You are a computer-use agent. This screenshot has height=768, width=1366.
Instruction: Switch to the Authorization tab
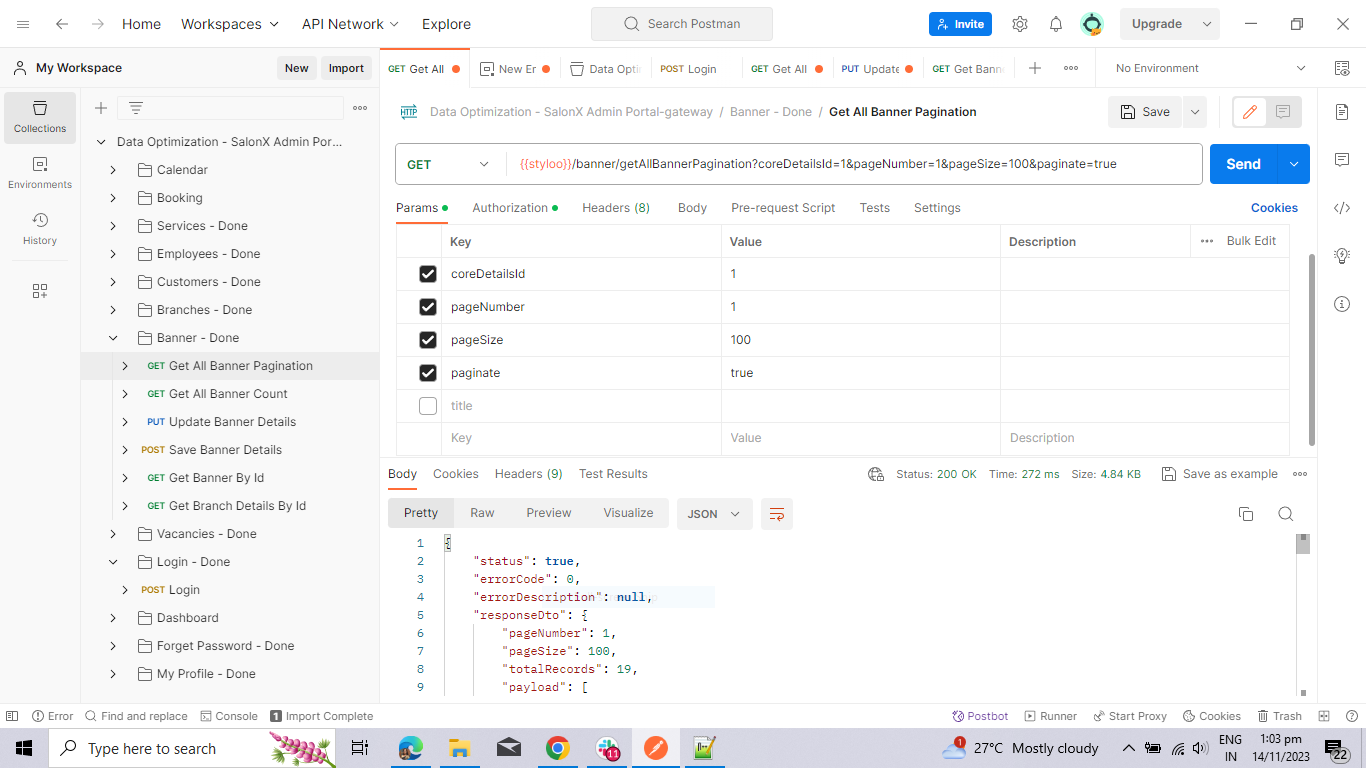tap(515, 208)
